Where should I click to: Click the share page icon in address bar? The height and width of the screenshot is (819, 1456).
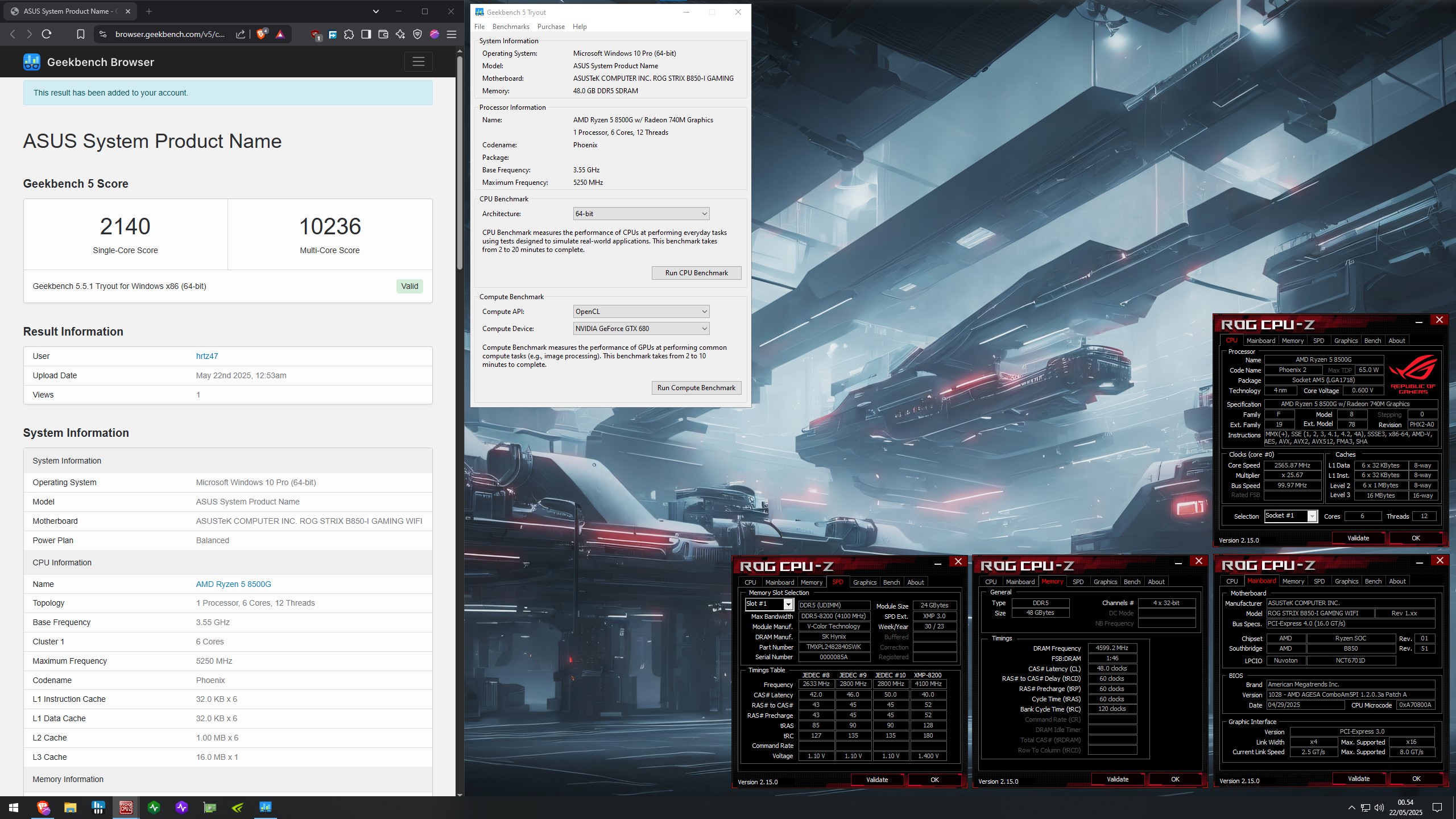(241, 34)
